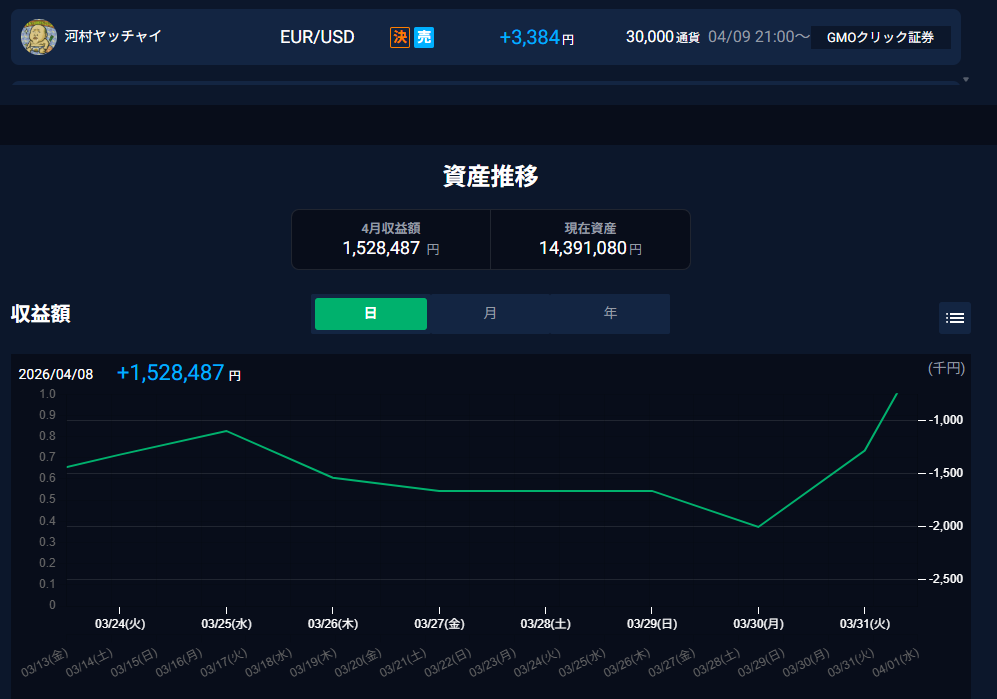This screenshot has height=699, width=997.
Task: Click the blue 売 sell badge
Action: click(x=424, y=37)
